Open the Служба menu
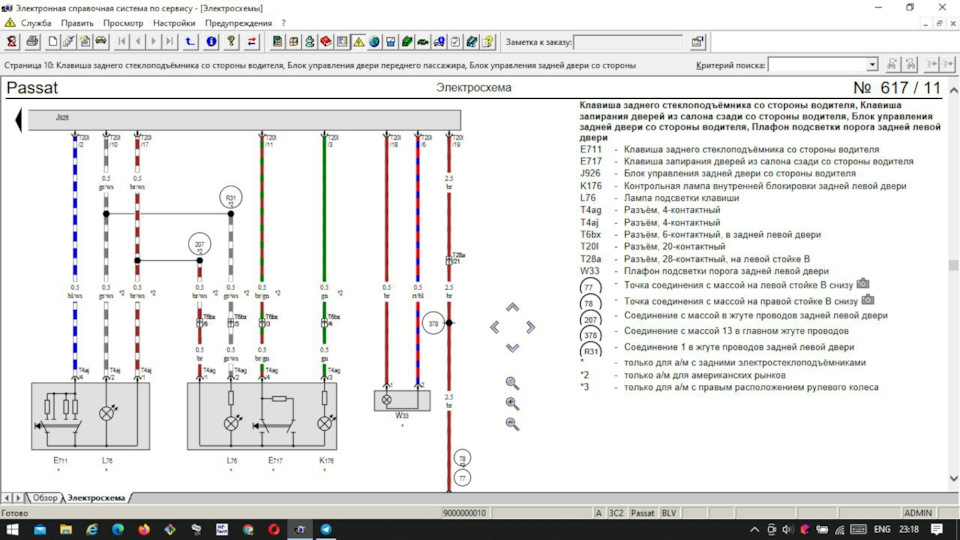The height and width of the screenshot is (540, 960). [x=36, y=23]
